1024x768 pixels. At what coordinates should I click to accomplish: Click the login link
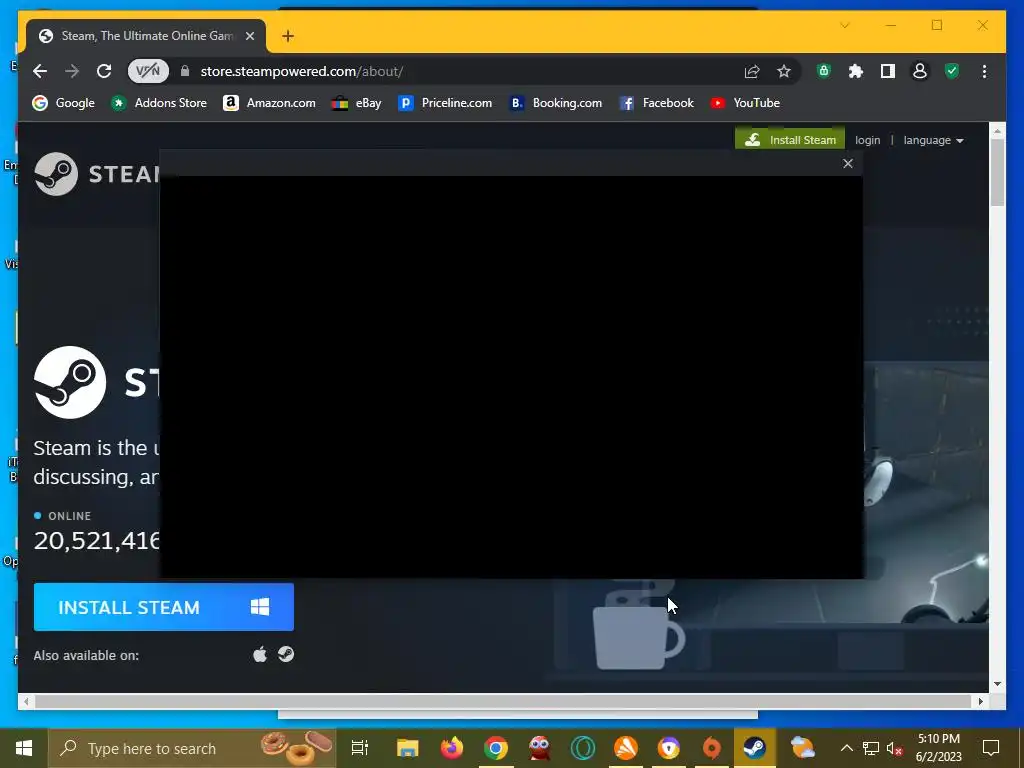(x=867, y=140)
